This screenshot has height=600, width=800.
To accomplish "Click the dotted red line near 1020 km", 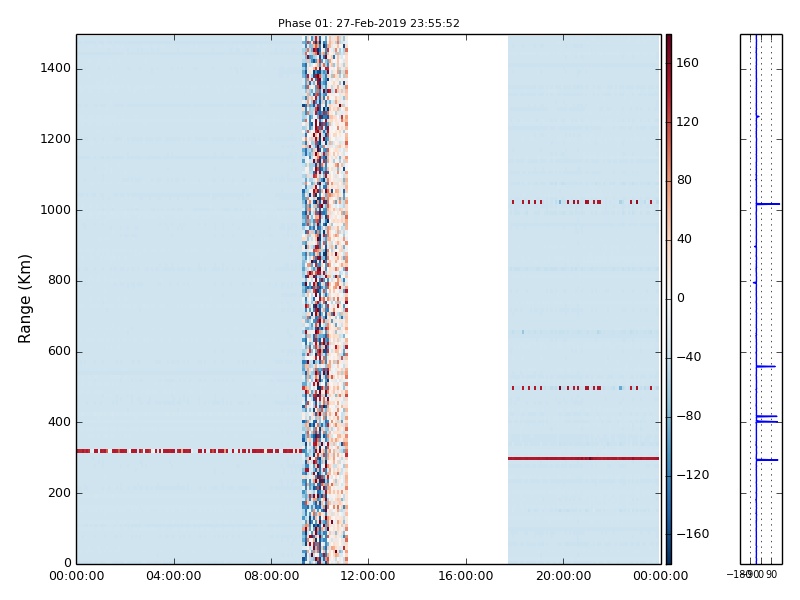I will pos(583,202).
